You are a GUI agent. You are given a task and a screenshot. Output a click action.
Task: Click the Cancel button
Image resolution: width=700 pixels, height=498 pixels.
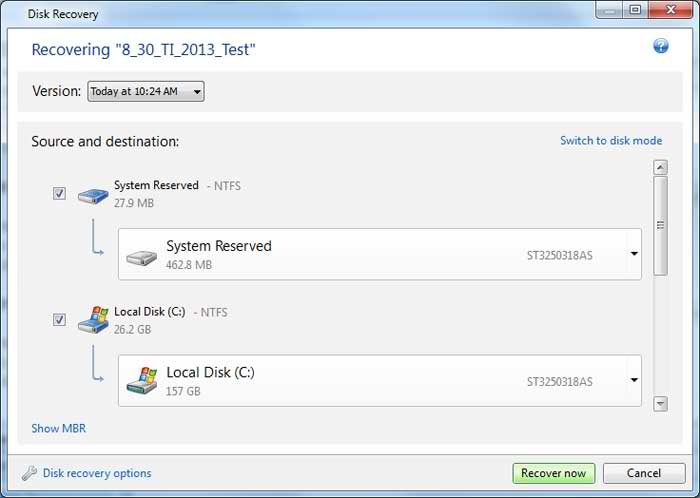[644, 473]
